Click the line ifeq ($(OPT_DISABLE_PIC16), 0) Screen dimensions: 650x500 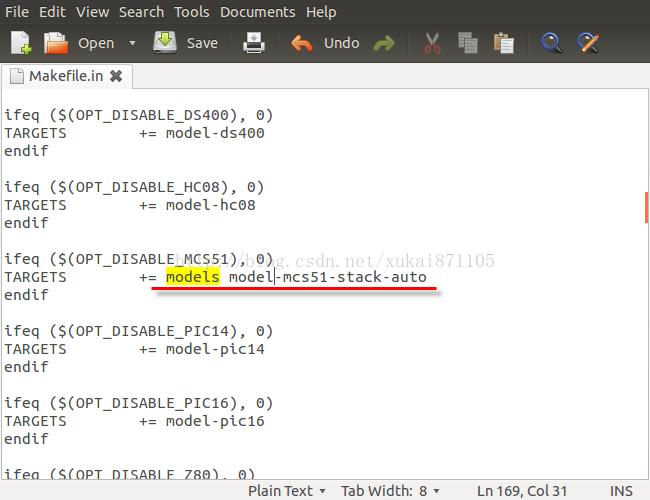click(138, 403)
